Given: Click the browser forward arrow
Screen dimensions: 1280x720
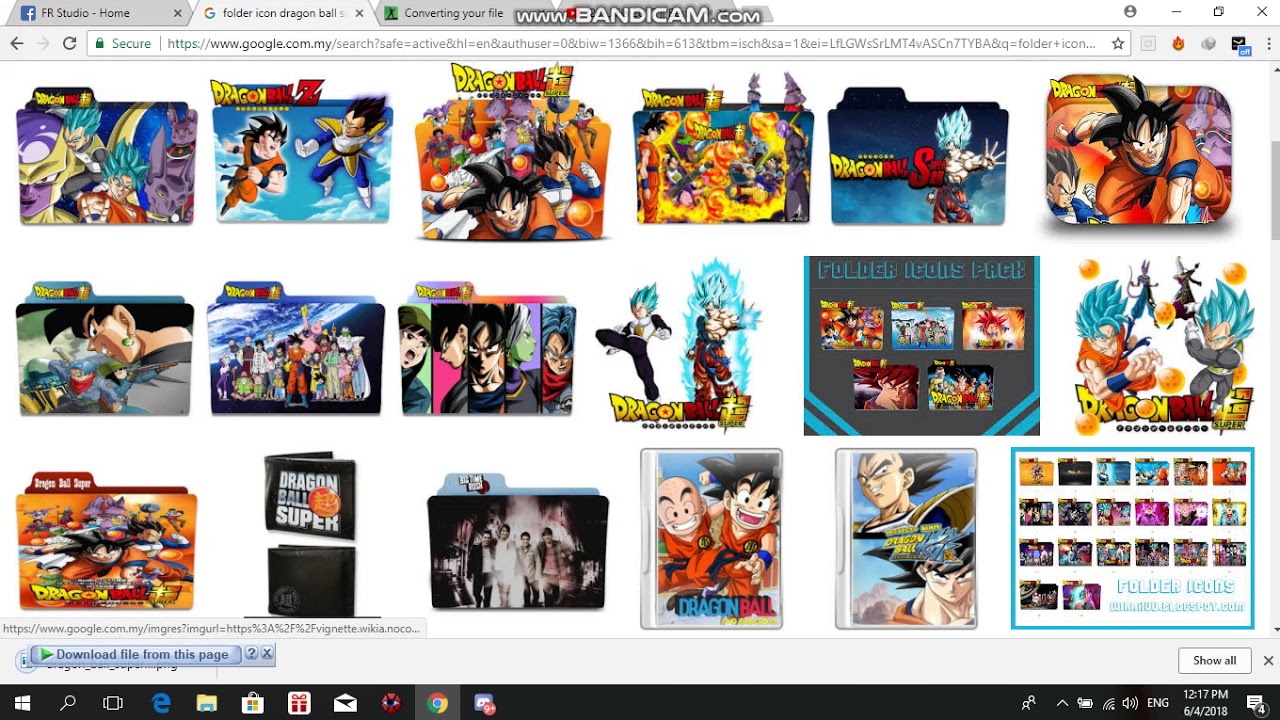Looking at the screenshot, I should pos(43,43).
